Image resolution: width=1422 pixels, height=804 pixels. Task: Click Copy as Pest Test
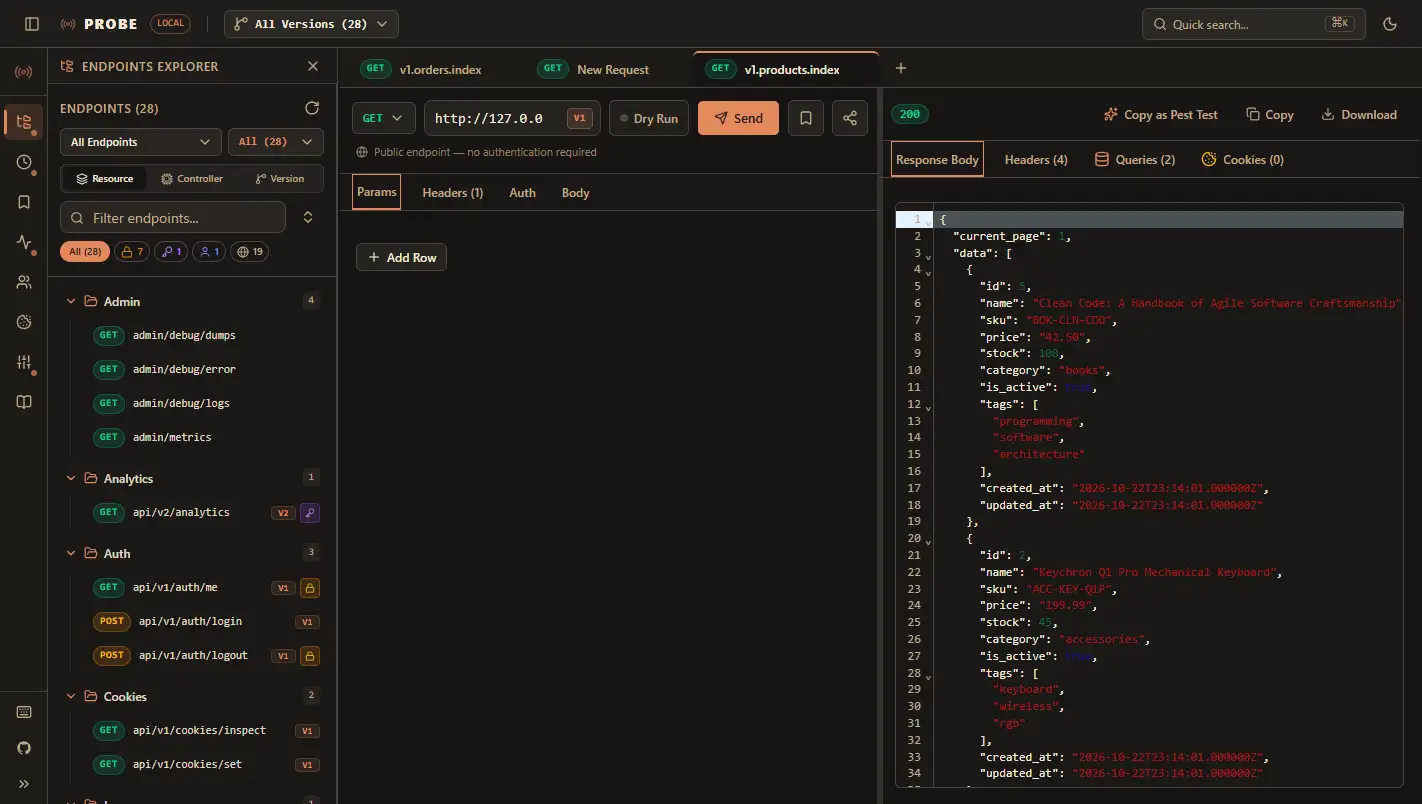pos(1160,115)
